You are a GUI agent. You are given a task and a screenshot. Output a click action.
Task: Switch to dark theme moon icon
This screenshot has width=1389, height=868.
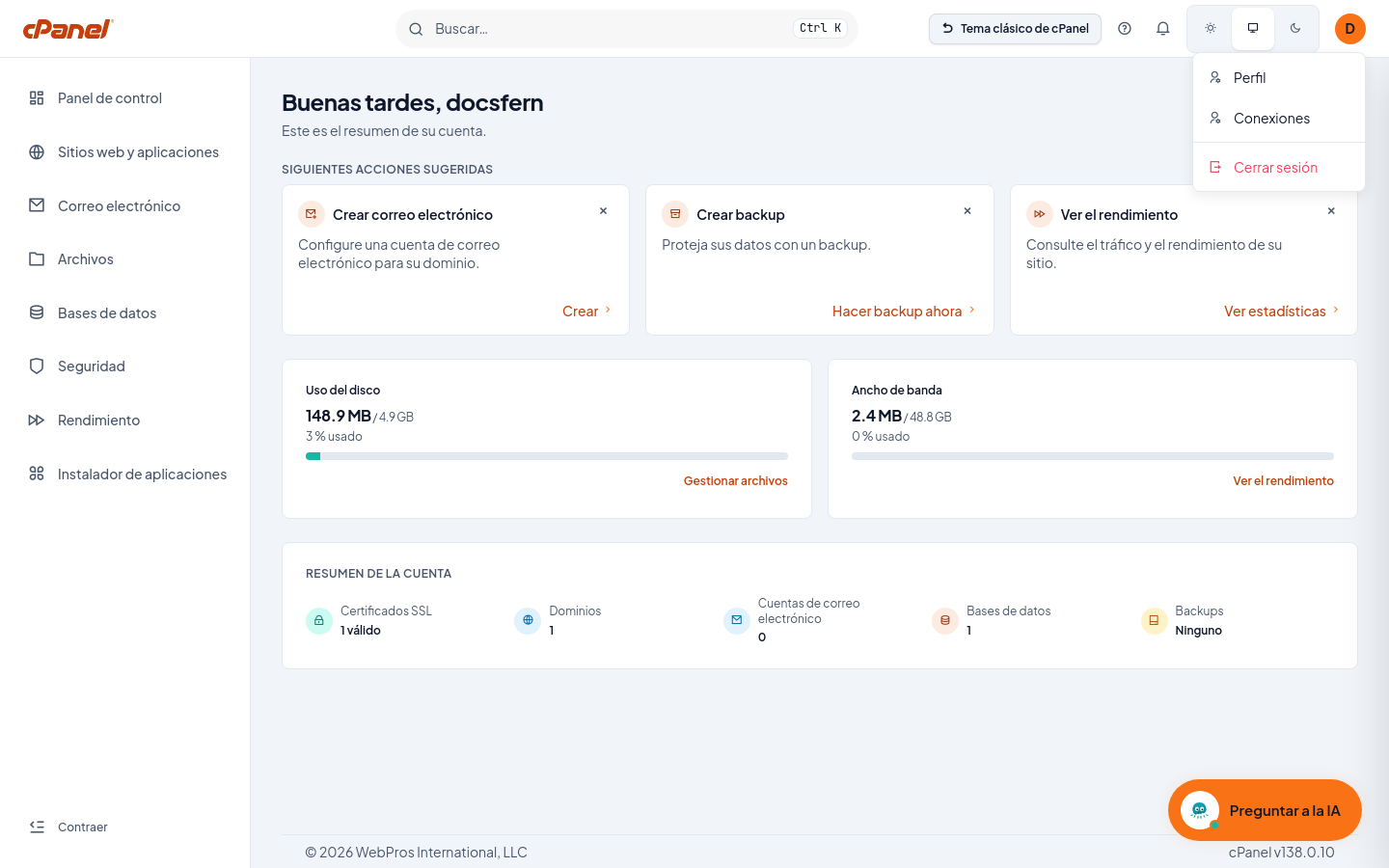tap(1295, 29)
